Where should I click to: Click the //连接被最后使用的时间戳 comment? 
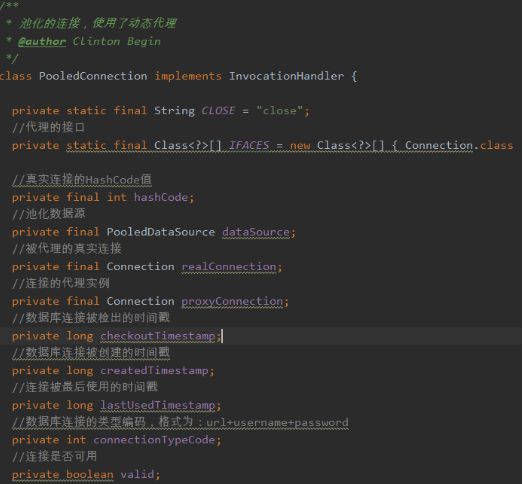[x=85, y=388]
